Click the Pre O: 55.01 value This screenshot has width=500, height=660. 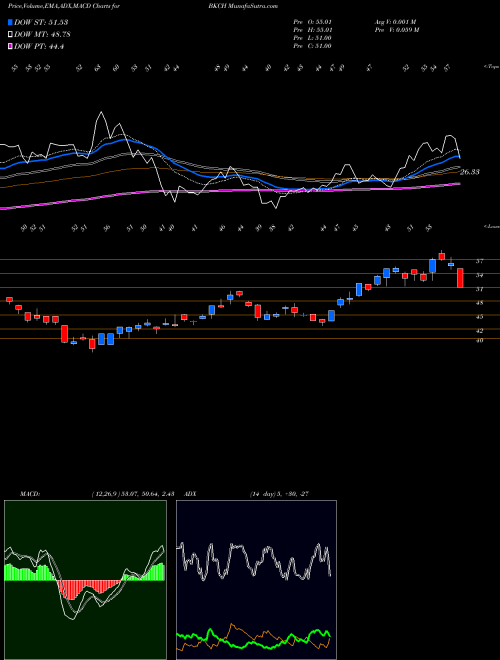[x=312, y=22]
